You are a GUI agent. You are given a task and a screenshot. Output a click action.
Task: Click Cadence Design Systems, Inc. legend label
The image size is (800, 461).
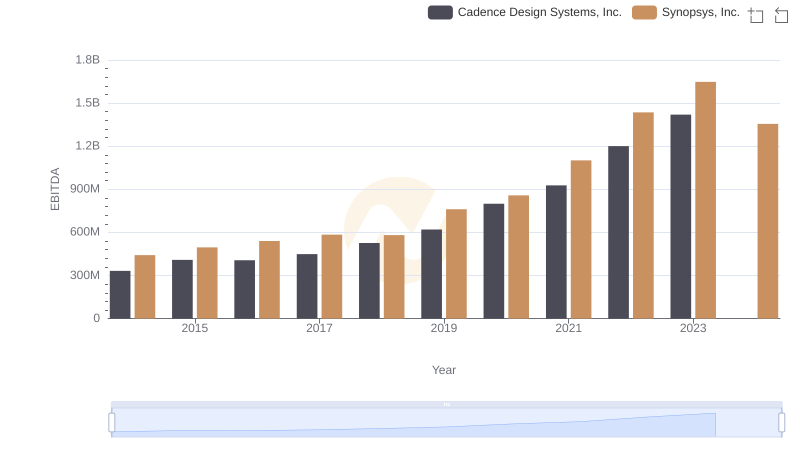[x=539, y=12]
